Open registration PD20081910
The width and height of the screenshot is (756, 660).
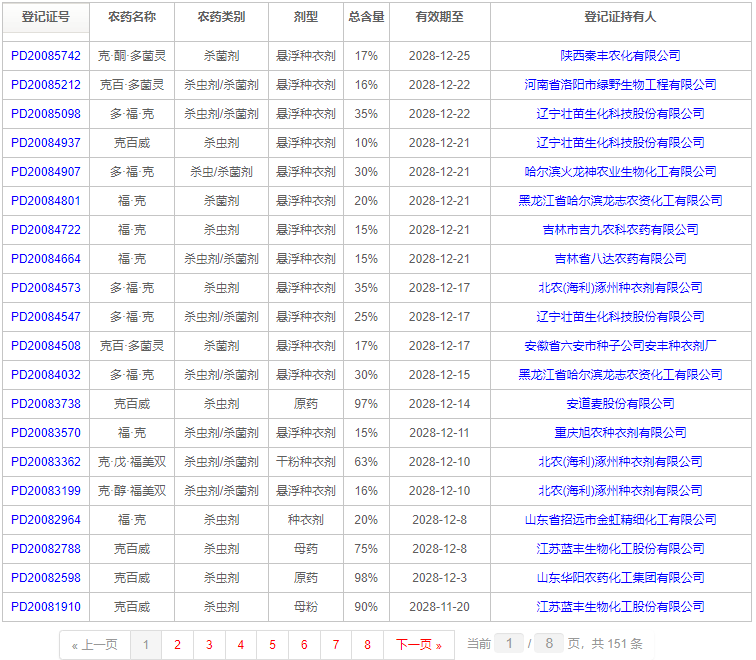pyautogui.click(x=46, y=606)
